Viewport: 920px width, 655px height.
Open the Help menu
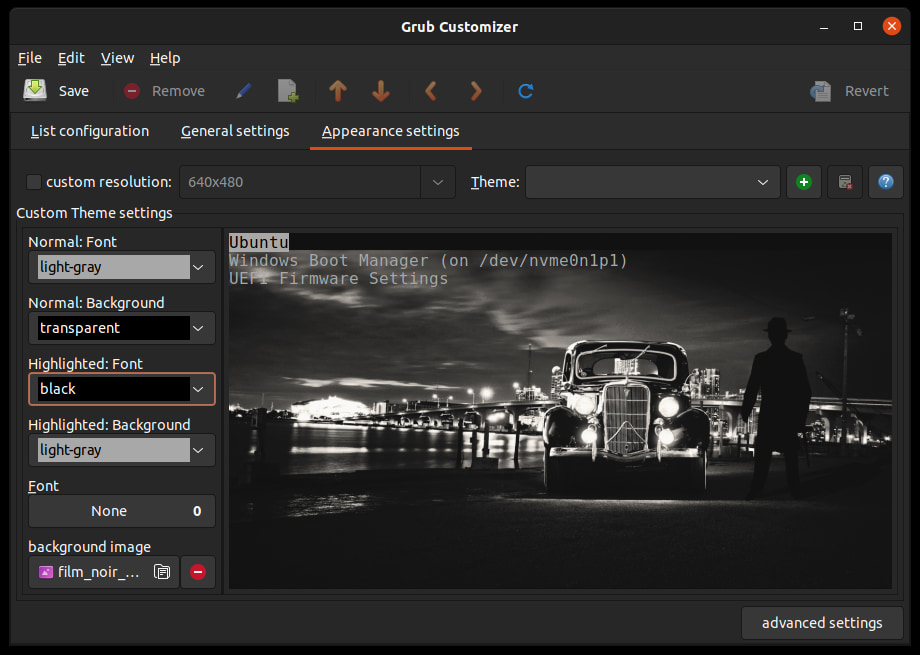click(x=165, y=58)
